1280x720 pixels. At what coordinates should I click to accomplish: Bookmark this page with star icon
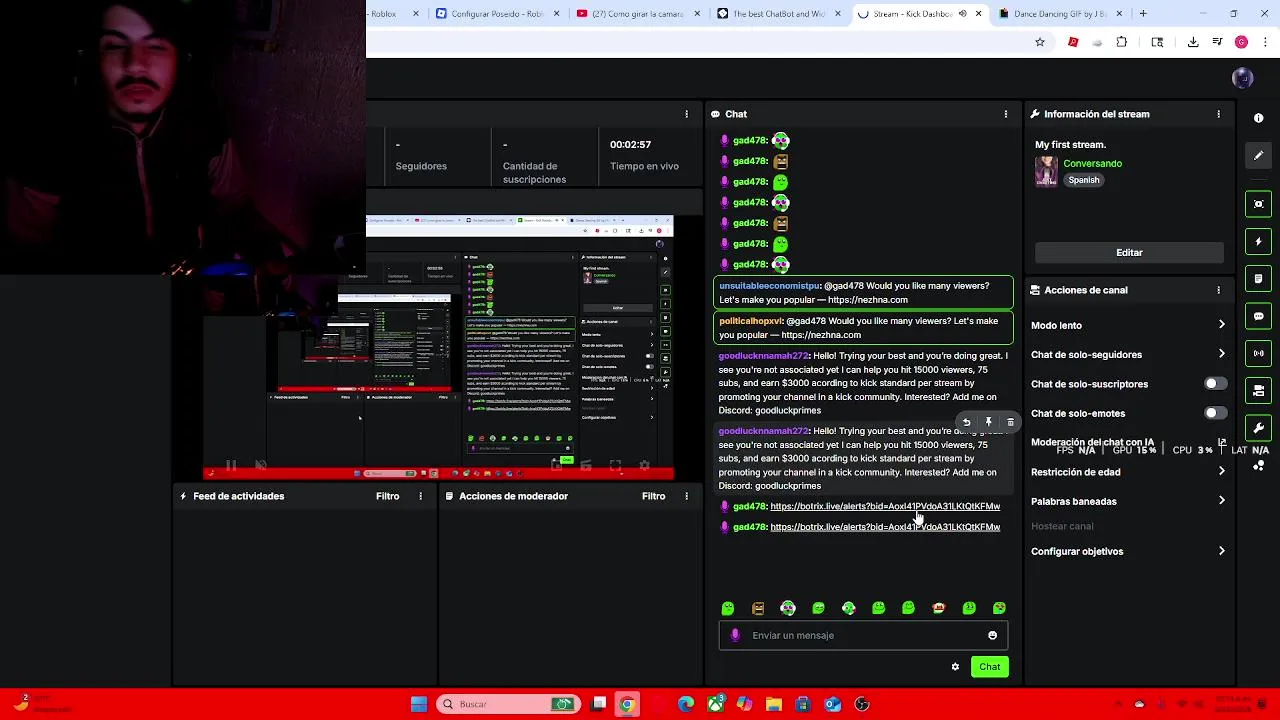1040,42
